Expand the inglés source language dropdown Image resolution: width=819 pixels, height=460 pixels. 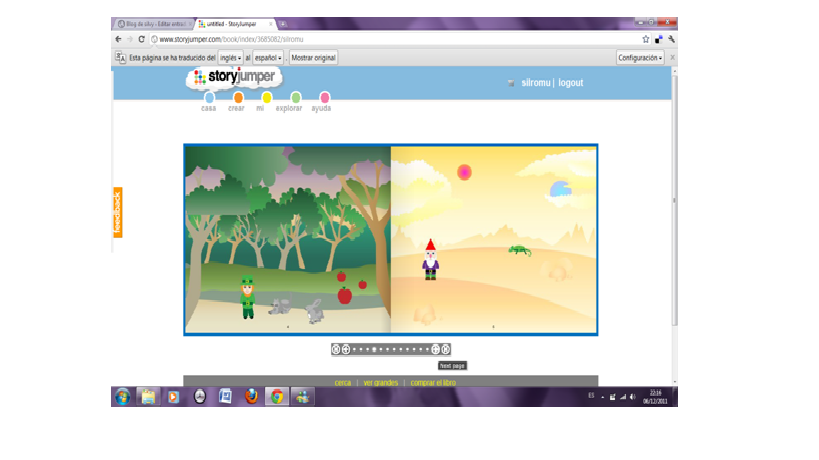click(x=231, y=58)
